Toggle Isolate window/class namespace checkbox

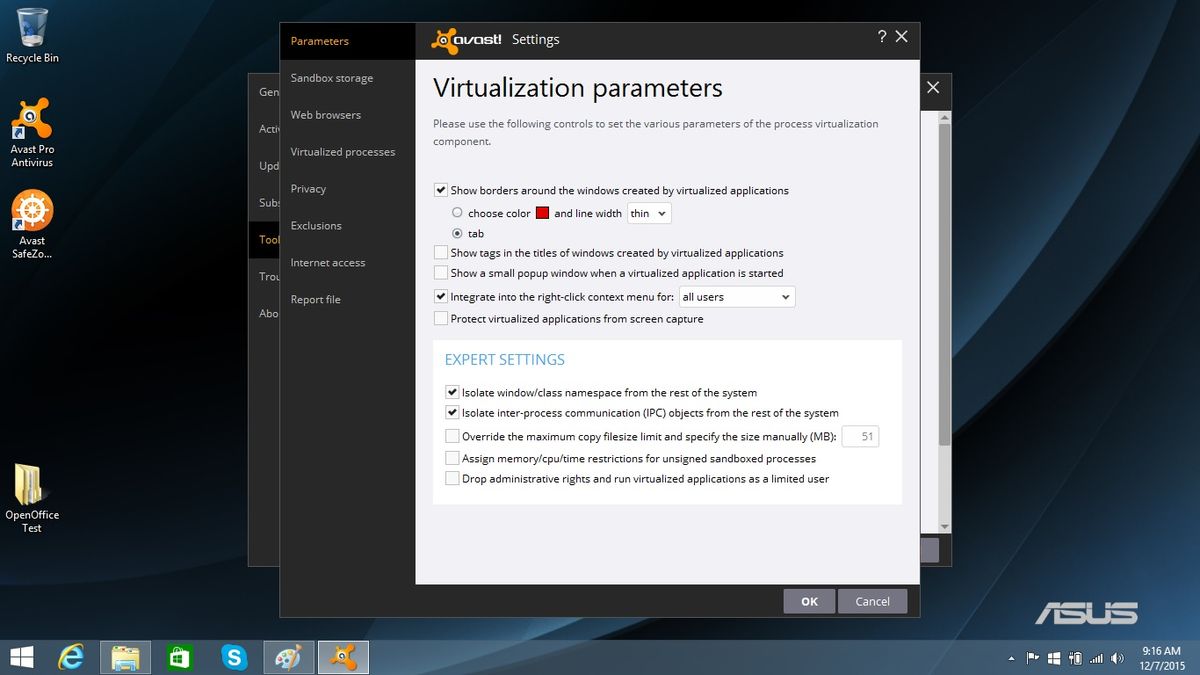click(x=452, y=393)
